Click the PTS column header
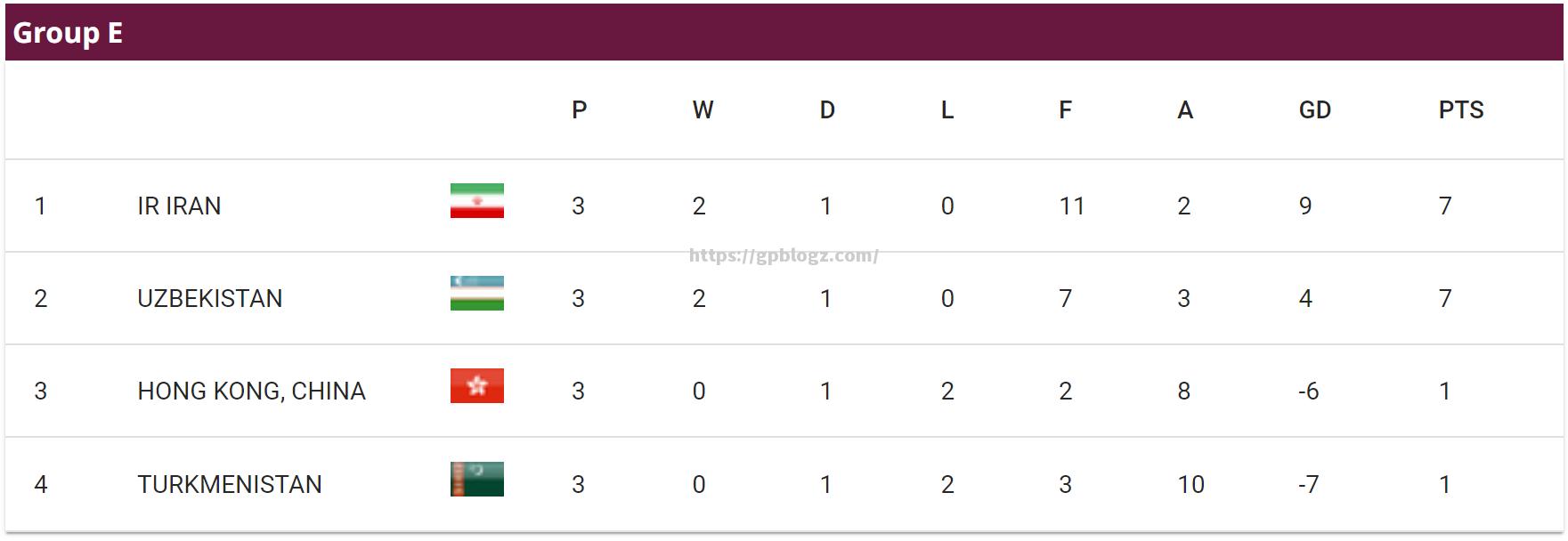This screenshot has height=541, width=1568. tap(1461, 110)
